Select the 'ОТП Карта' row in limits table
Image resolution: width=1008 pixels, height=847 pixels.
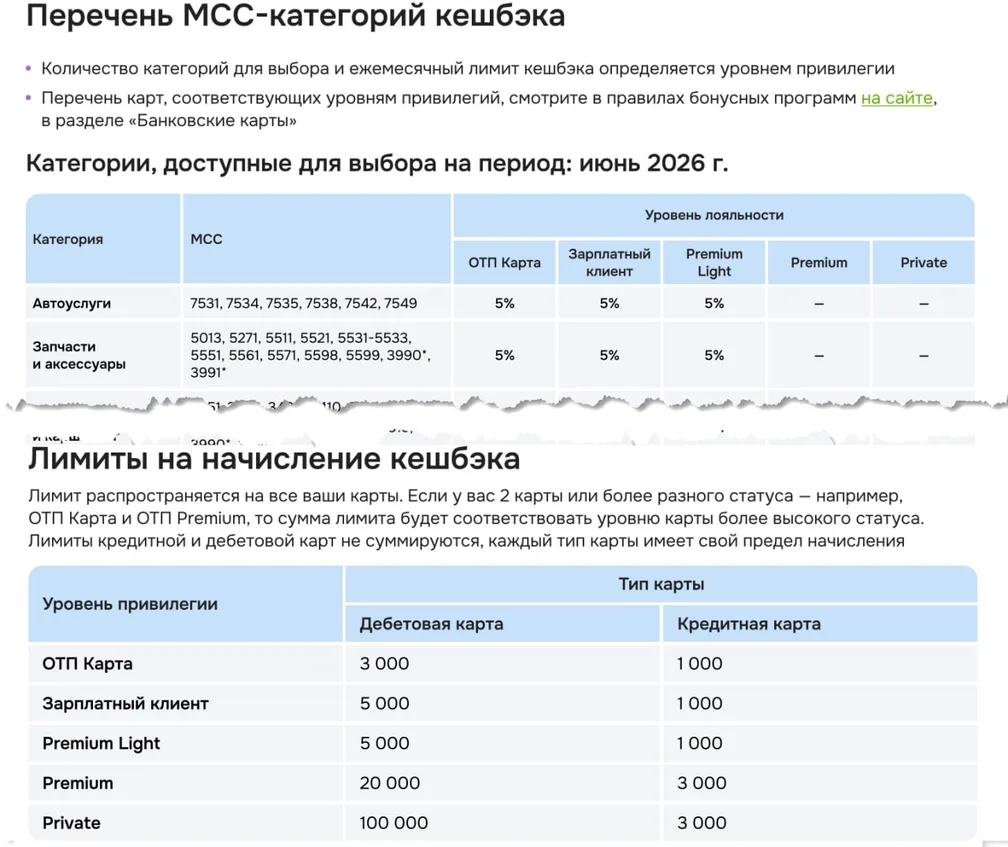(503, 664)
